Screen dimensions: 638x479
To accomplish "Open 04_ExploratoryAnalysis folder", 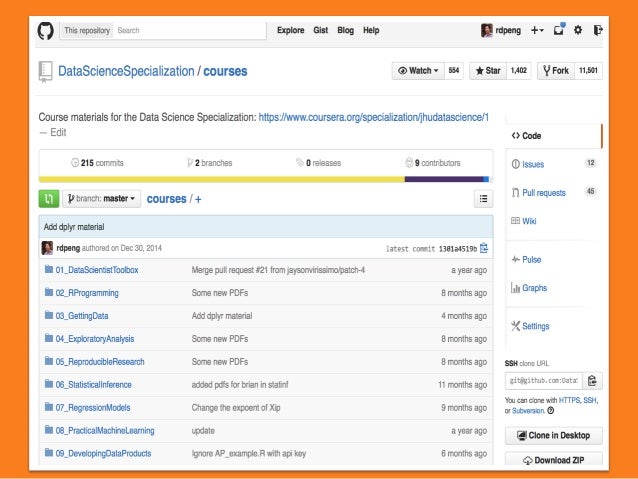I will [x=95, y=339].
